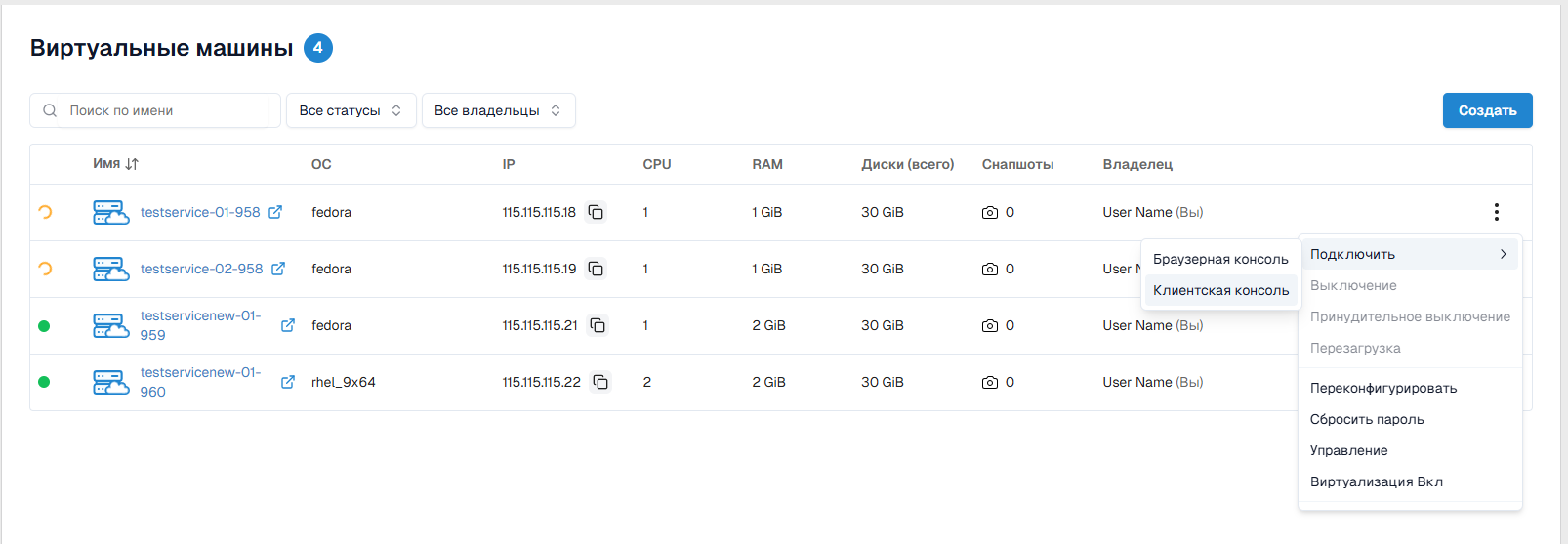Open testservice-01-958 external link icon

(275, 212)
